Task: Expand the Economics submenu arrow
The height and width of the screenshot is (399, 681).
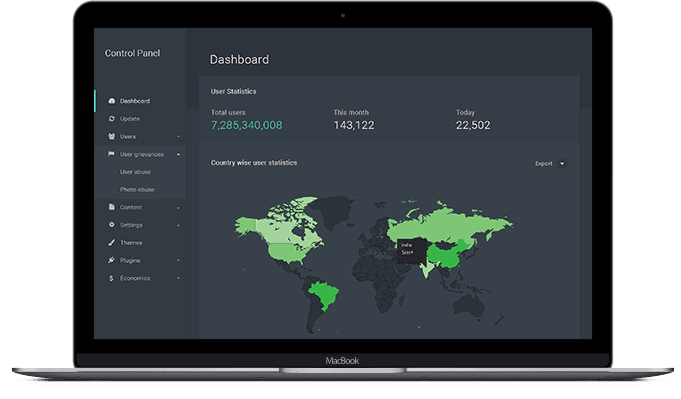Action: pyautogui.click(x=179, y=278)
